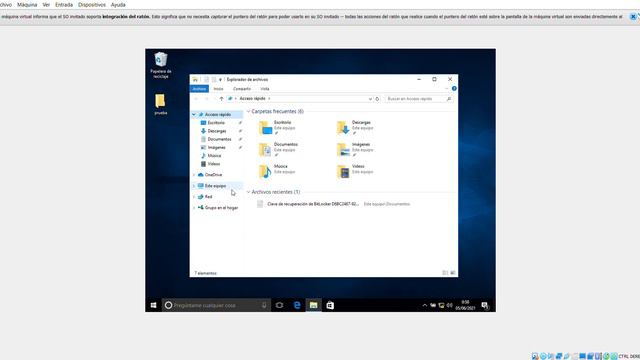Select Música in the navigation pane
This screenshot has width=640, height=360.
coord(214,156)
